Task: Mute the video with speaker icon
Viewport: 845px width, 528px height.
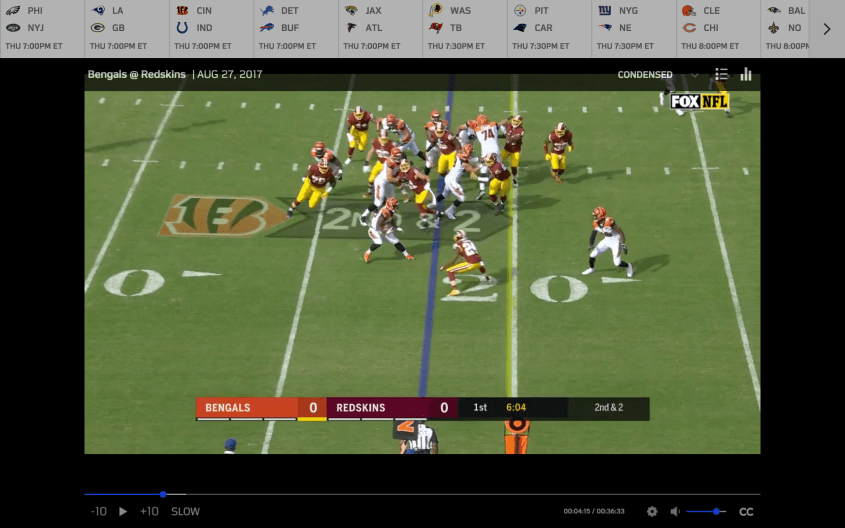Action: click(675, 511)
